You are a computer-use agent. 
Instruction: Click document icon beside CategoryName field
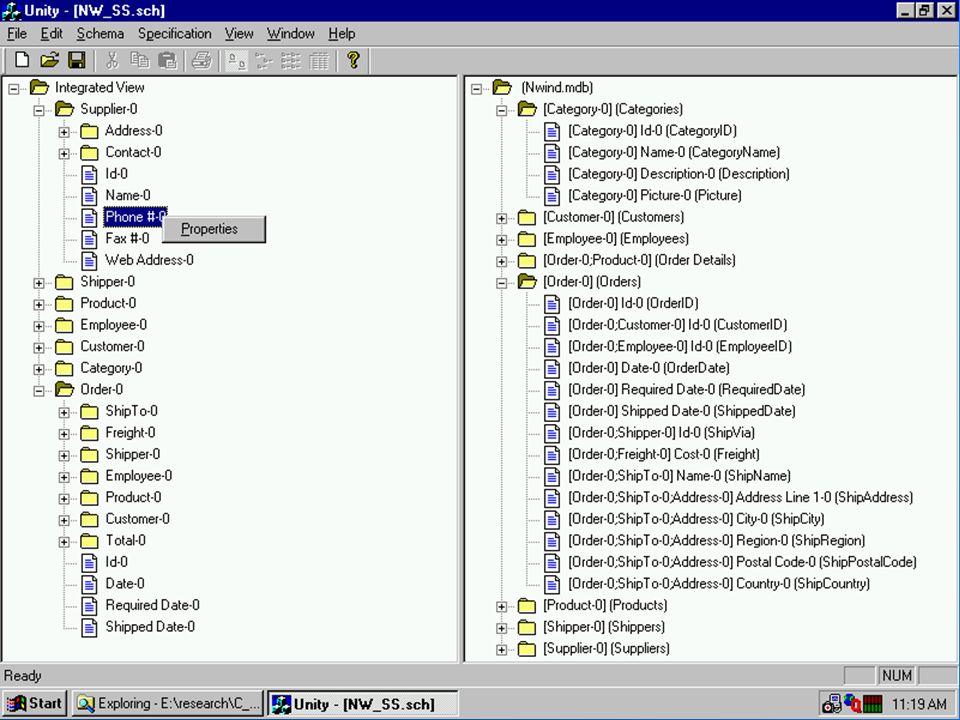(x=552, y=152)
